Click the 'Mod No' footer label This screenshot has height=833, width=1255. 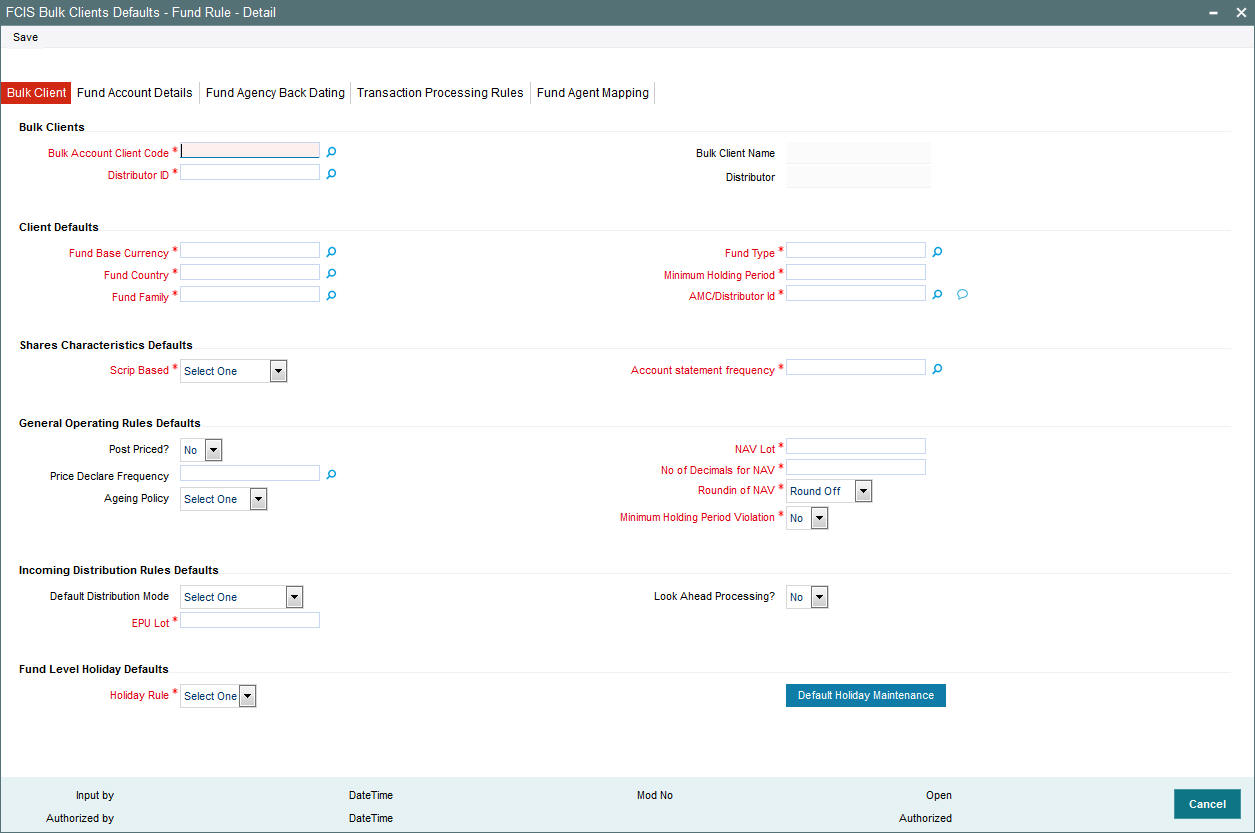[655, 796]
